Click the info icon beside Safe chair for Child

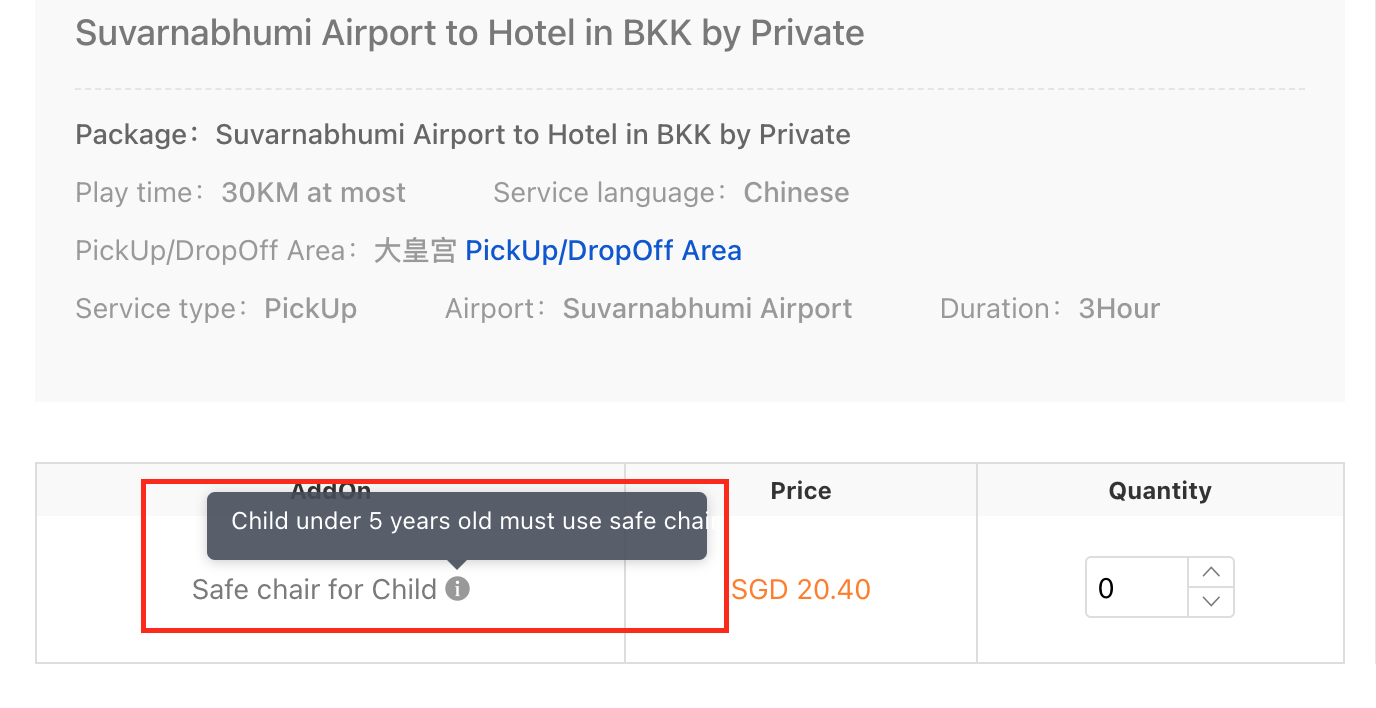click(457, 589)
